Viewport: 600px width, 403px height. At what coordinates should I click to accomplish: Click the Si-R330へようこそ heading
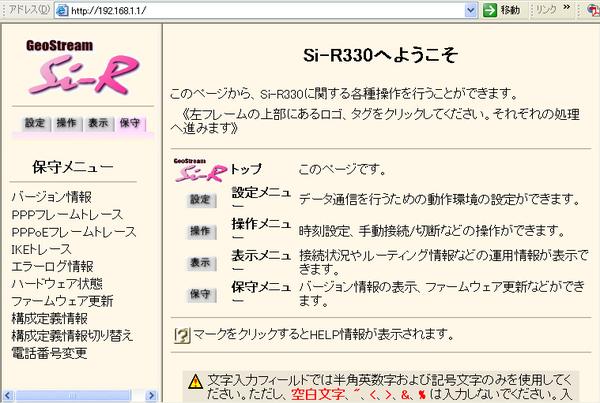[380, 55]
